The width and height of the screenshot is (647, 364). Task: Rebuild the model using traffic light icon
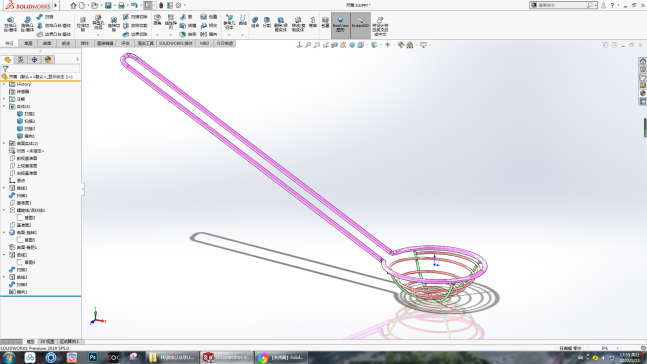click(x=161, y=5)
